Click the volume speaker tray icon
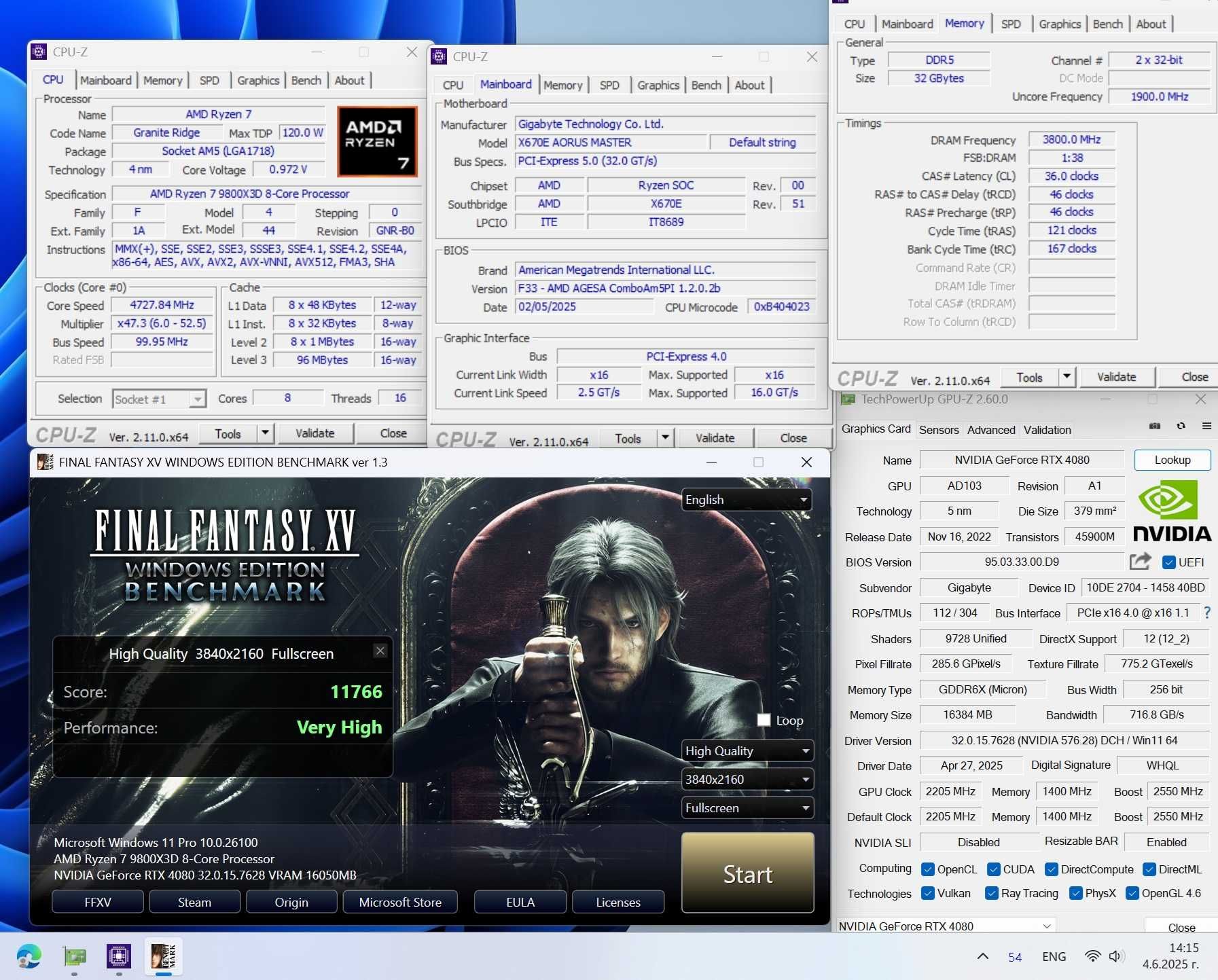Screen dimensions: 1218x980 1115,956
